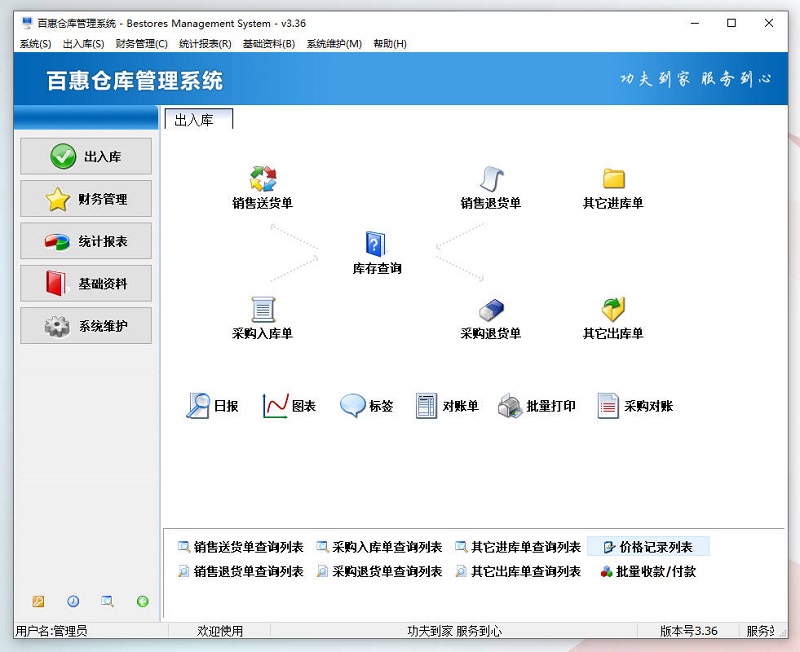Click the 采购退货单 eraser icon

490,311
